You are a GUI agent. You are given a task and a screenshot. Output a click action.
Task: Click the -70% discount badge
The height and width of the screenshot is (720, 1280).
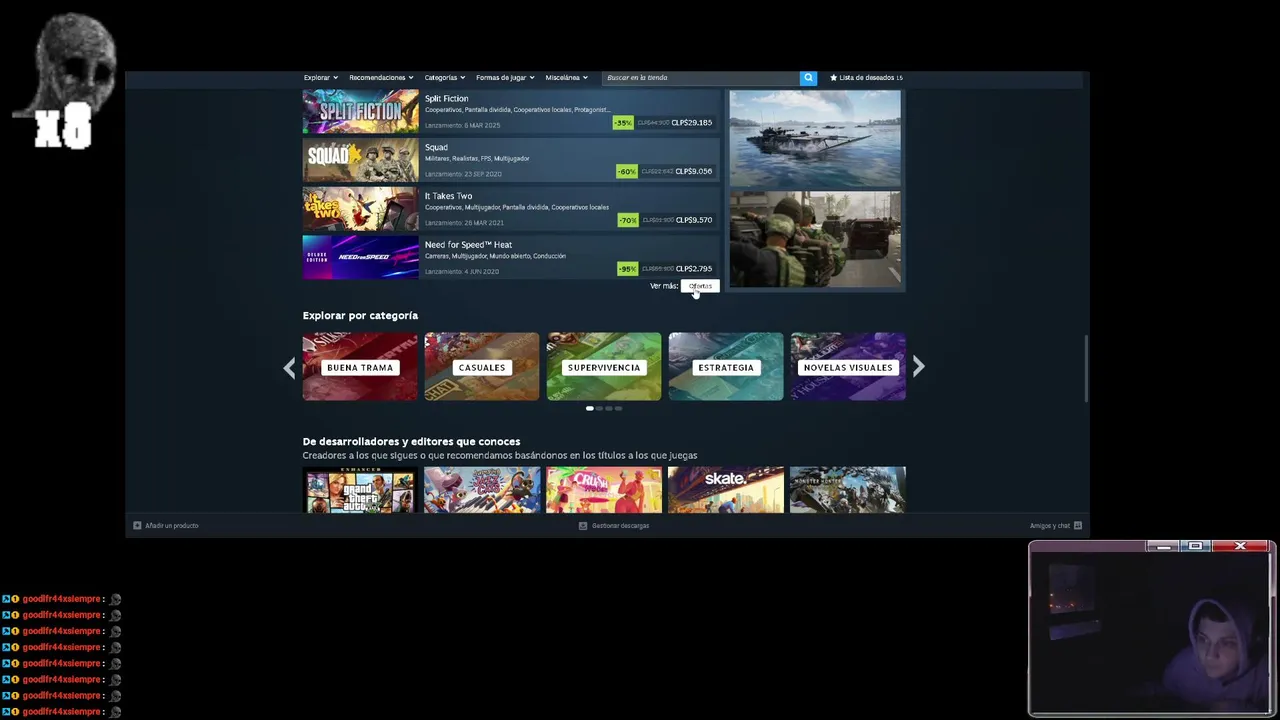coord(628,220)
